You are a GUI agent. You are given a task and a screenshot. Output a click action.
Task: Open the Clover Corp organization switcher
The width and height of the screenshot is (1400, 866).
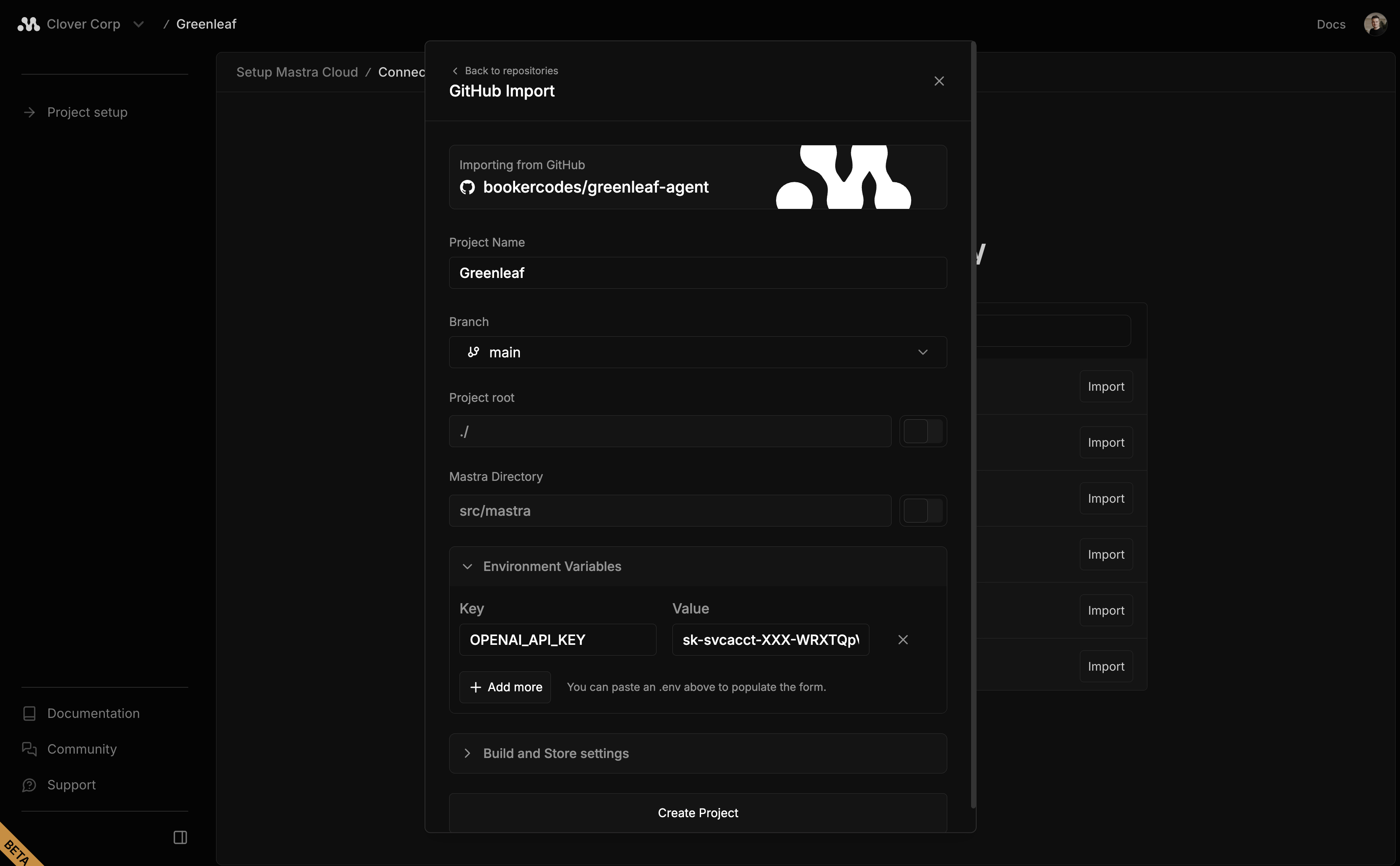click(138, 24)
